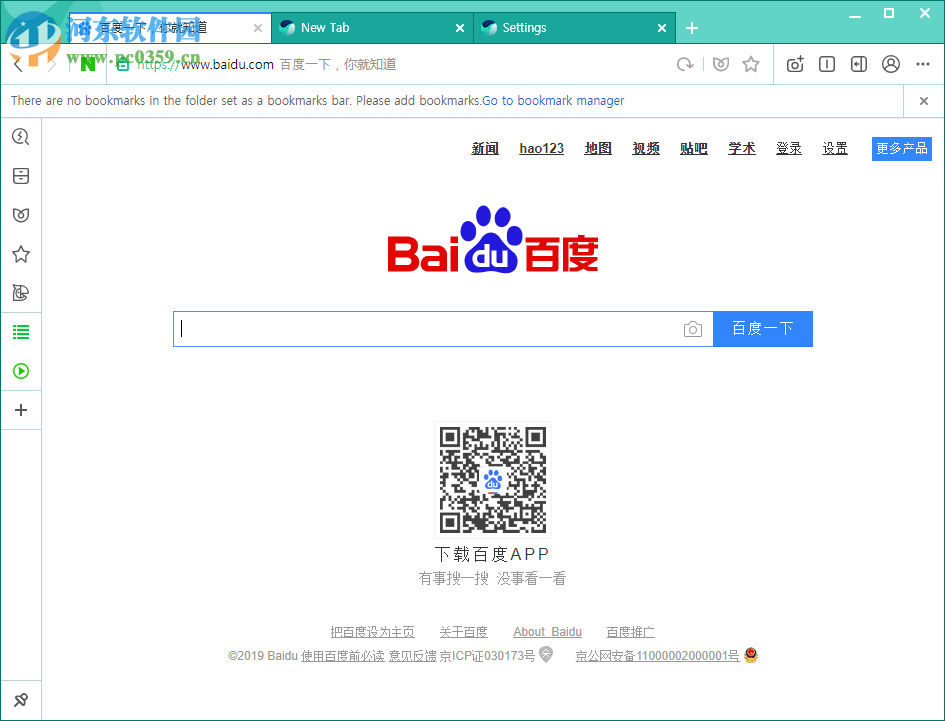This screenshot has height=721, width=945.
Task: Open 京公网安备11000002000001号 link
Action: point(658,656)
